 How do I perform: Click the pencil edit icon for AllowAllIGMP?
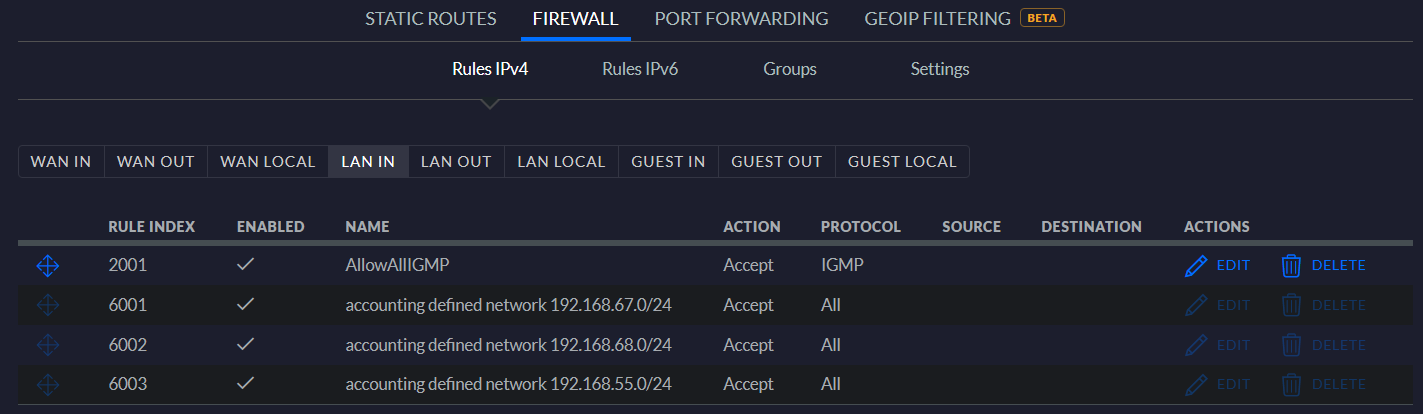click(1196, 265)
